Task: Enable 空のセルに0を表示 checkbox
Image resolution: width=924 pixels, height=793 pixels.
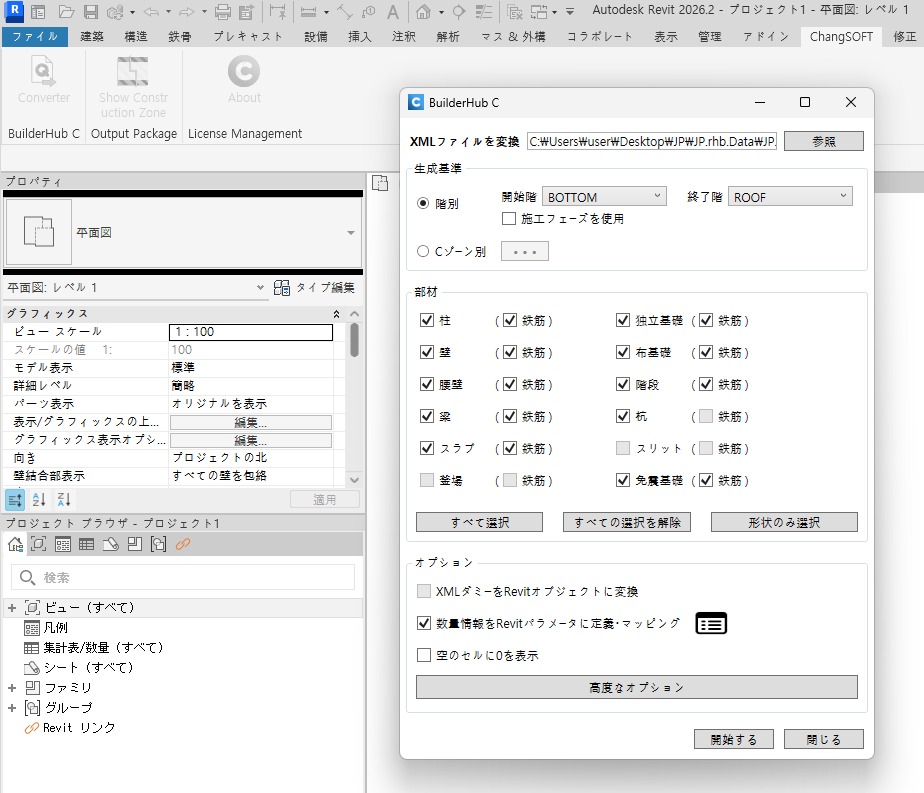Action: pos(423,655)
